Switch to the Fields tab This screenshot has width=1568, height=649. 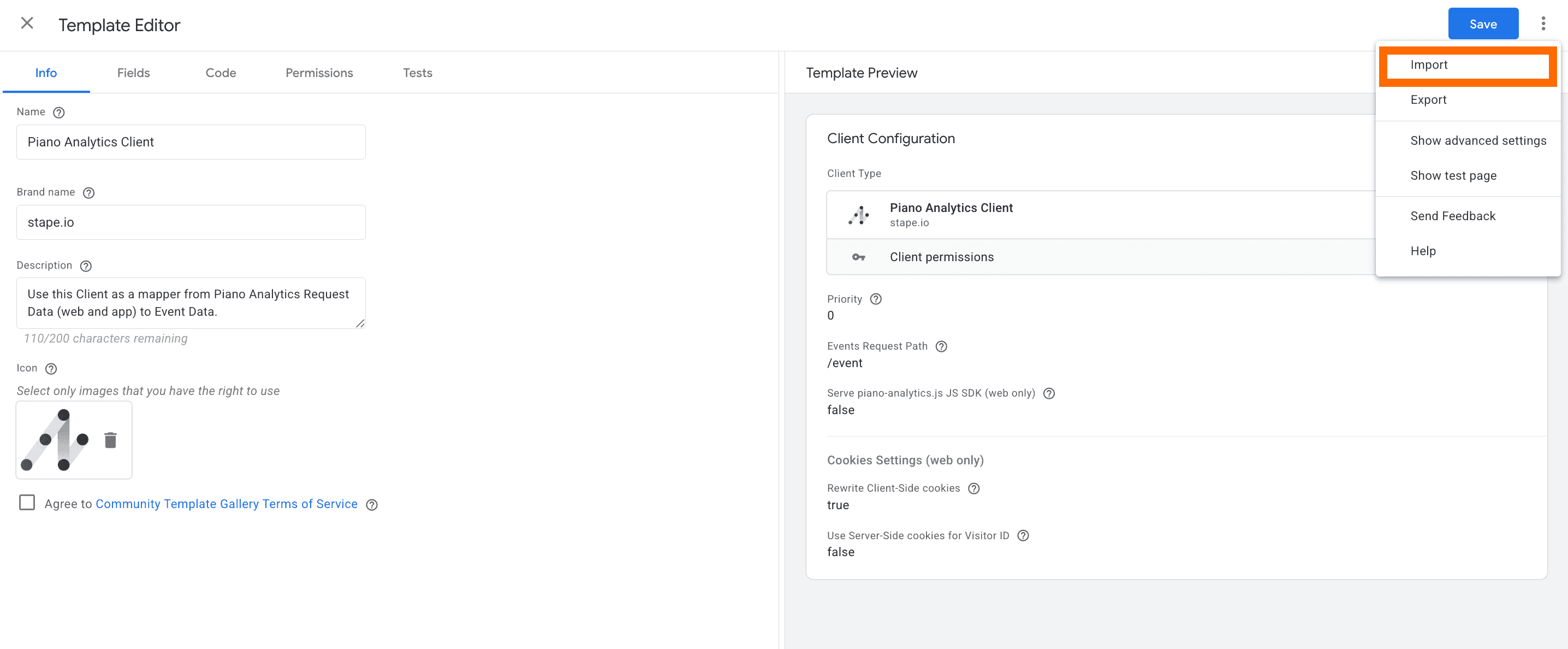pos(133,73)
